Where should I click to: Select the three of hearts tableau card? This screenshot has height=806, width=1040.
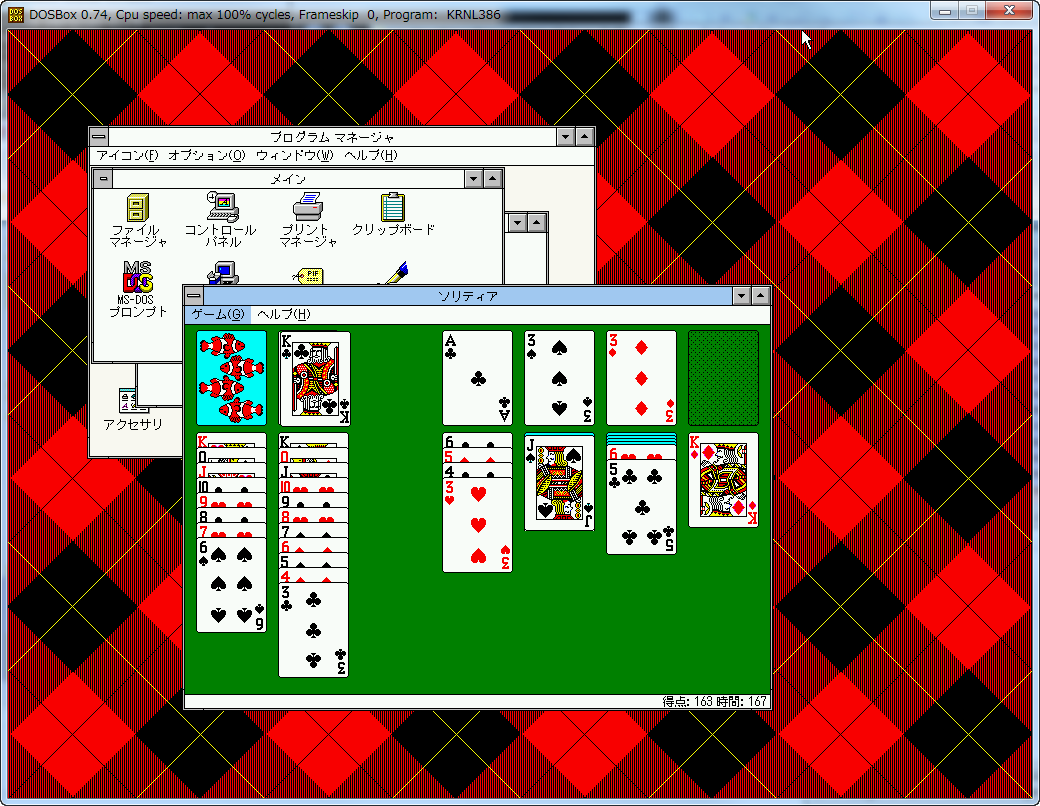pos(478,525)
